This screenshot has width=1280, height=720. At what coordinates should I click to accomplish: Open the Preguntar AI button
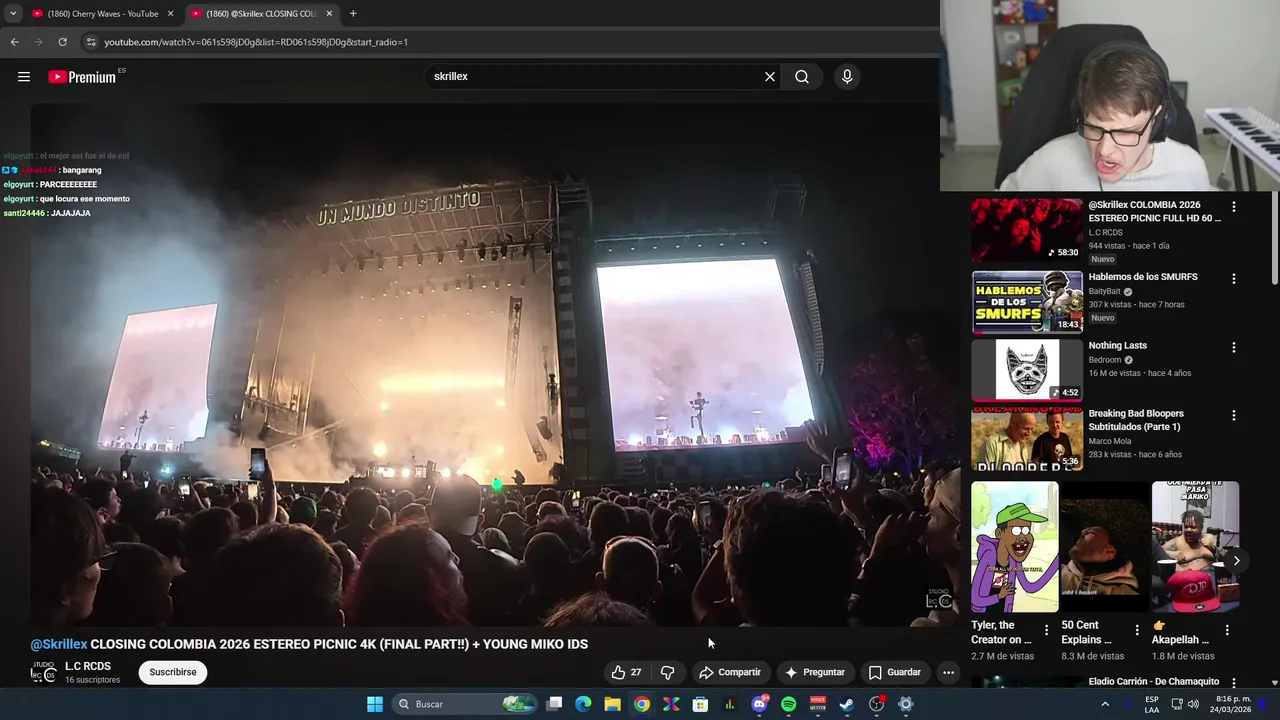815,672
